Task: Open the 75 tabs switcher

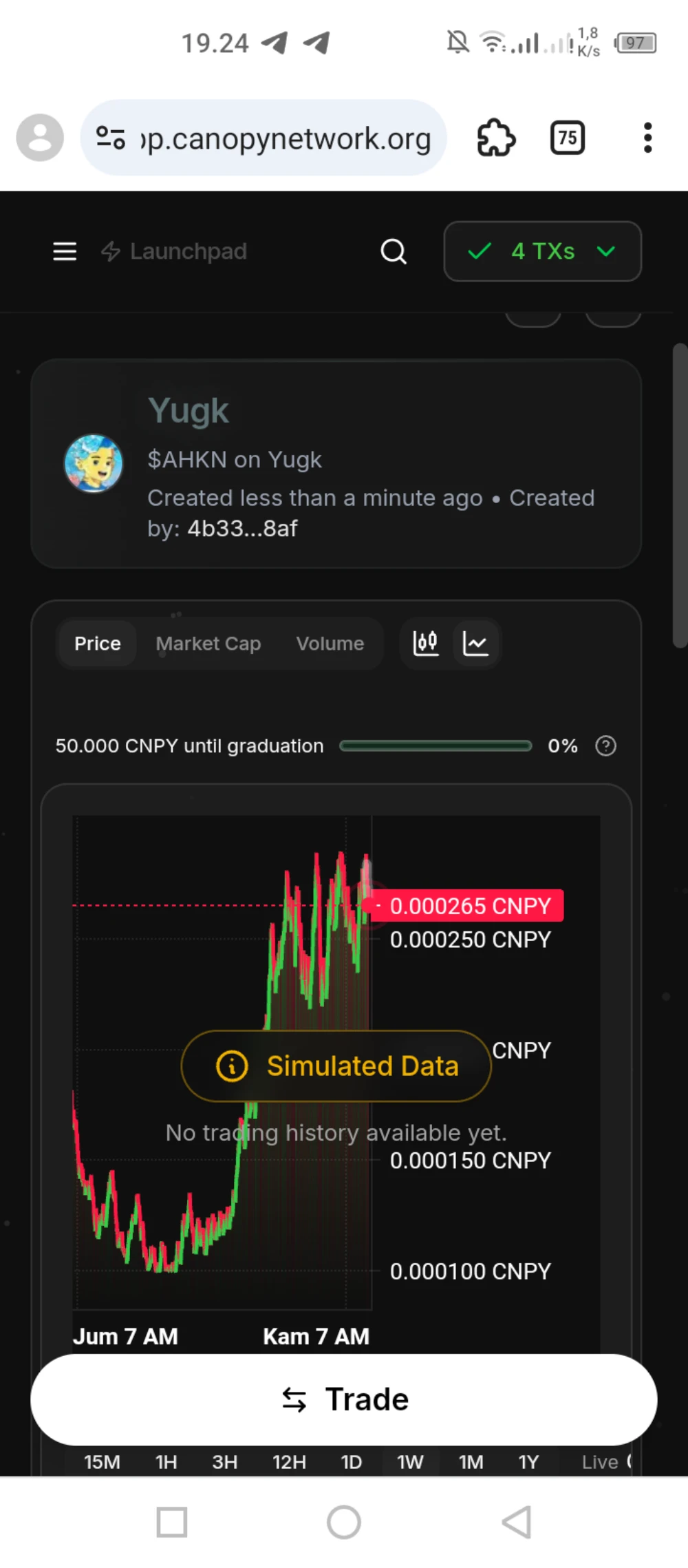Action: coord(568,138)
